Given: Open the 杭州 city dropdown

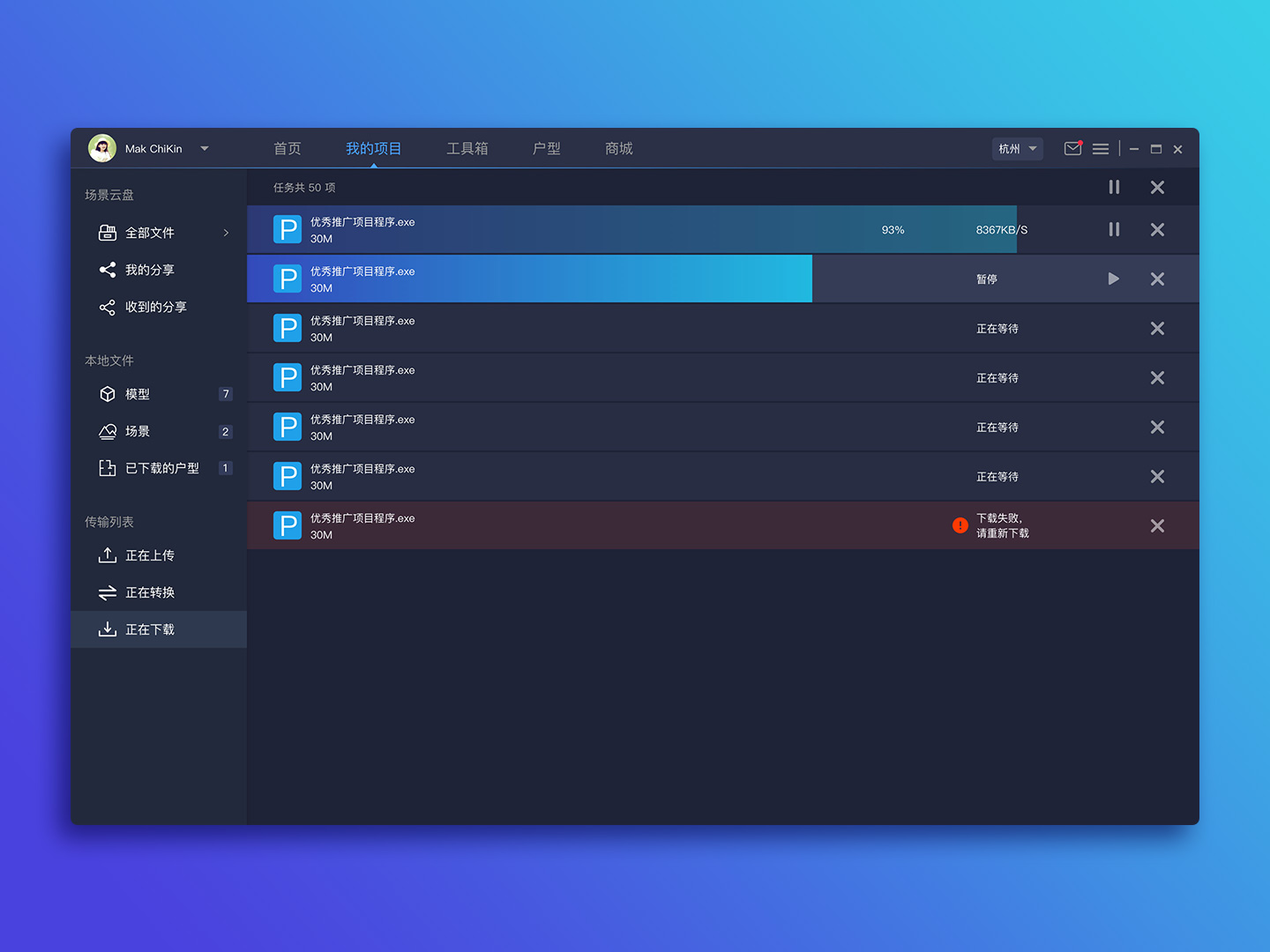Looking at the screenshot, I should coord(1018,149).
